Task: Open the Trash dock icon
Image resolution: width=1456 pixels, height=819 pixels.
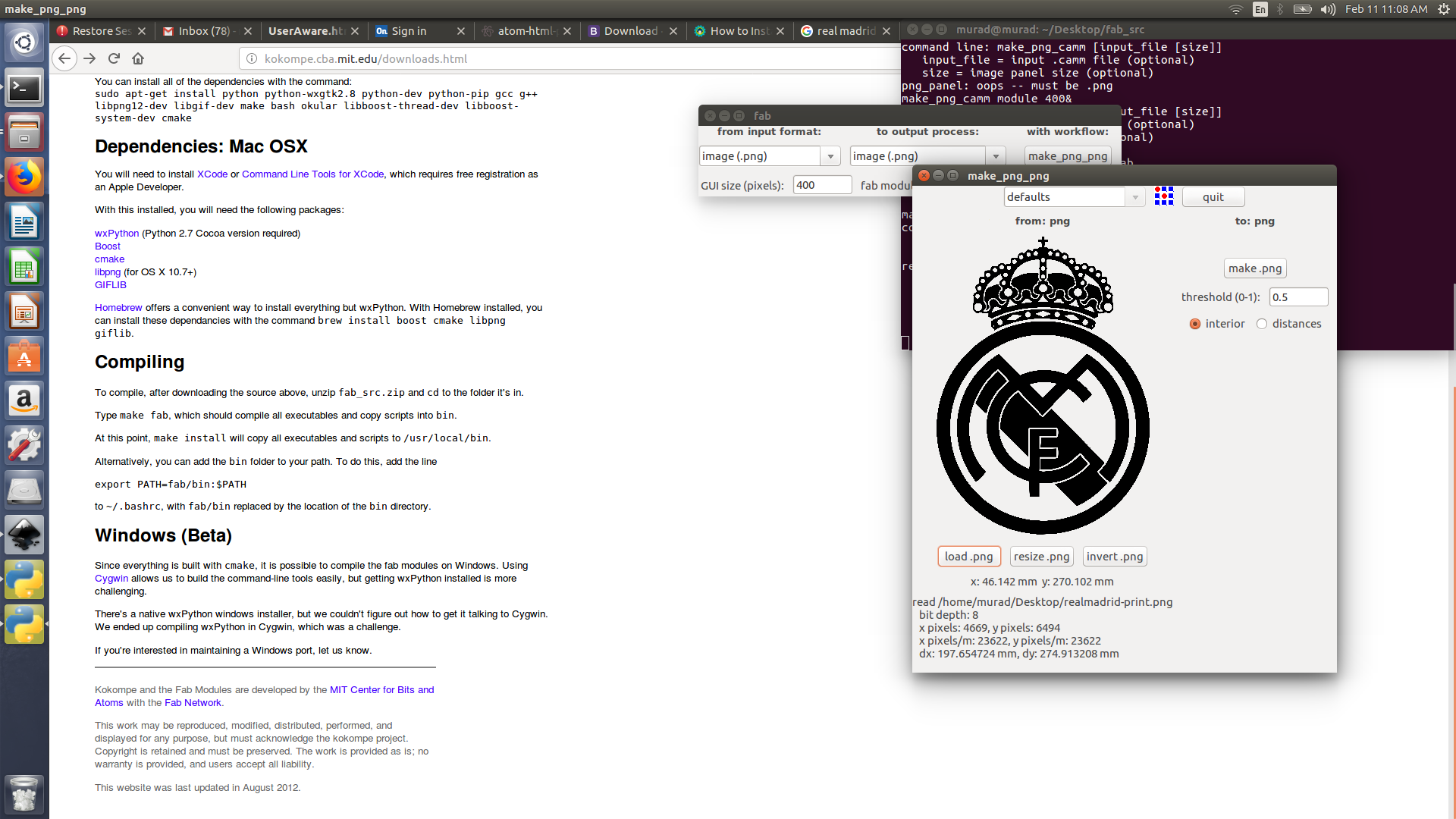Action: (24, 793)
